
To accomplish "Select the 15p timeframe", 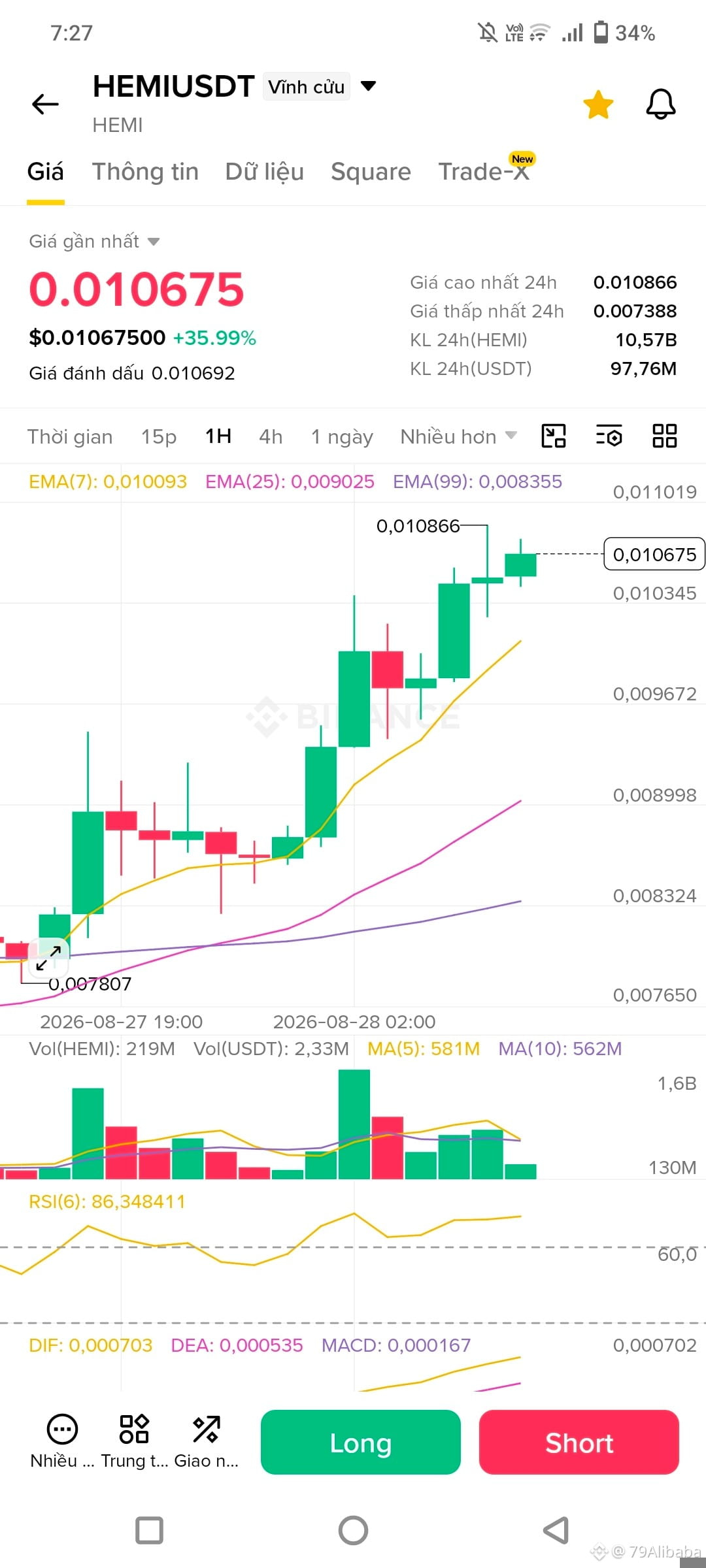I will click(159, 436).
